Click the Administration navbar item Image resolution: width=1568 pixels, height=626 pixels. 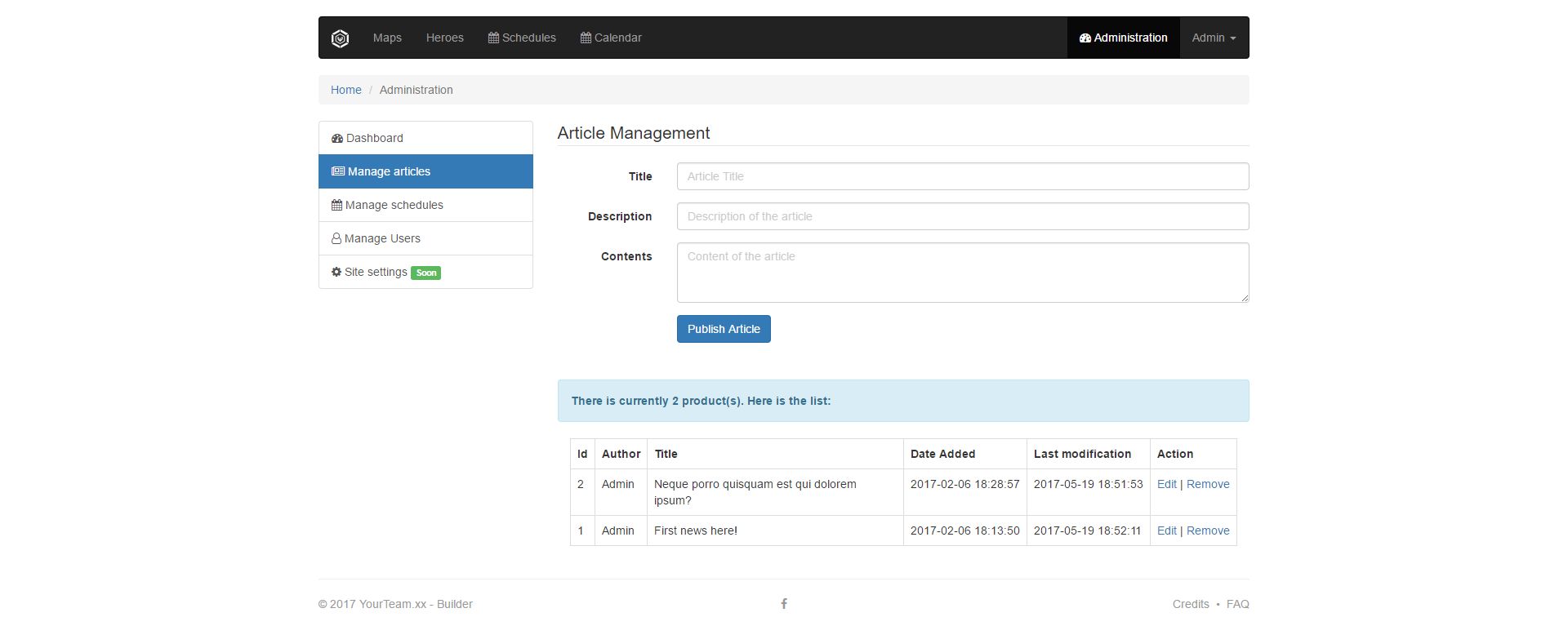click(1123, 38)
